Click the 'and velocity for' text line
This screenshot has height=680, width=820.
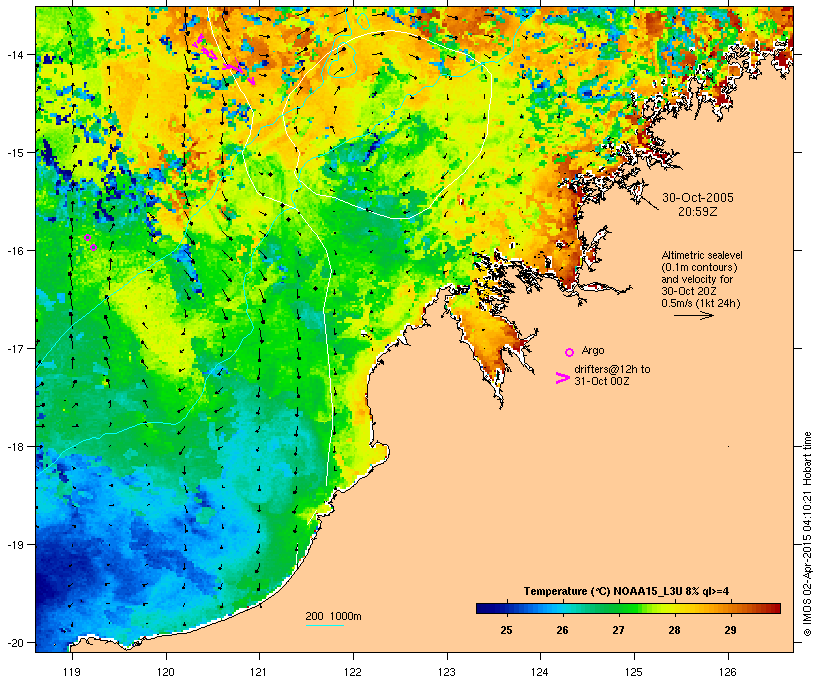coord(697,279)
